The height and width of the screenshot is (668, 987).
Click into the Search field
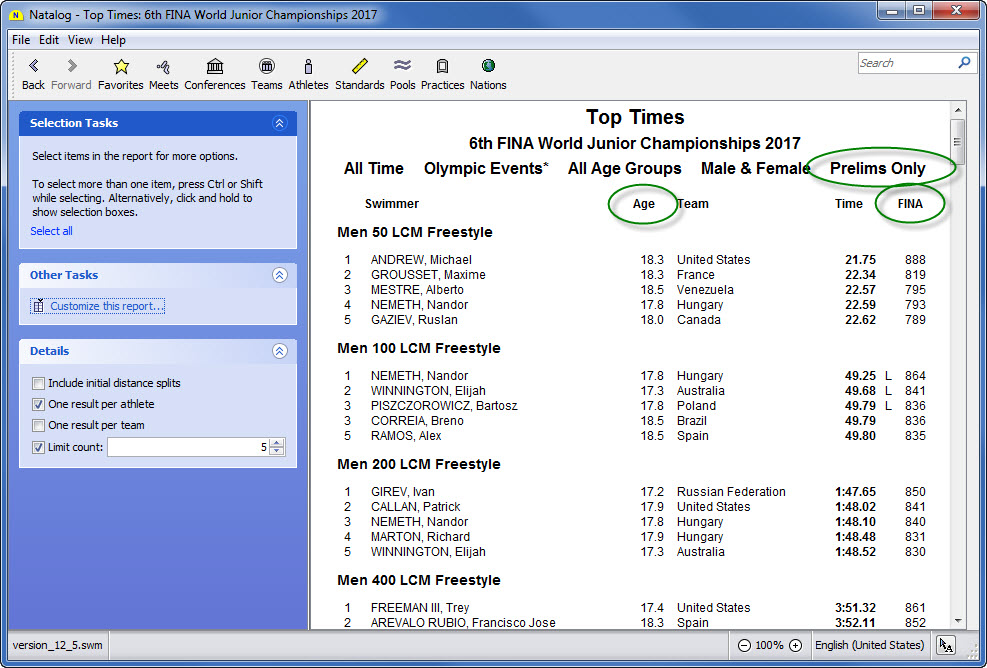(x=906, y=63)
